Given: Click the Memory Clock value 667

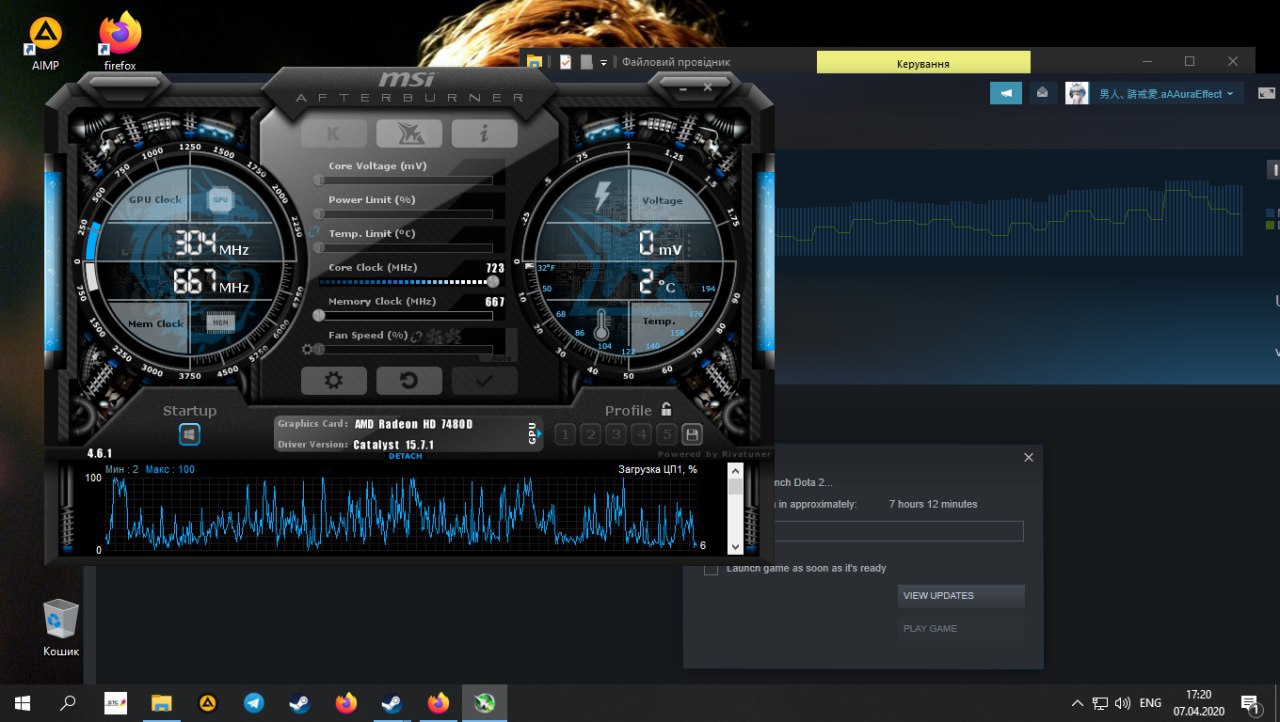Looking at the screenshot, I should pyautogui.click(x=495, y=302).
